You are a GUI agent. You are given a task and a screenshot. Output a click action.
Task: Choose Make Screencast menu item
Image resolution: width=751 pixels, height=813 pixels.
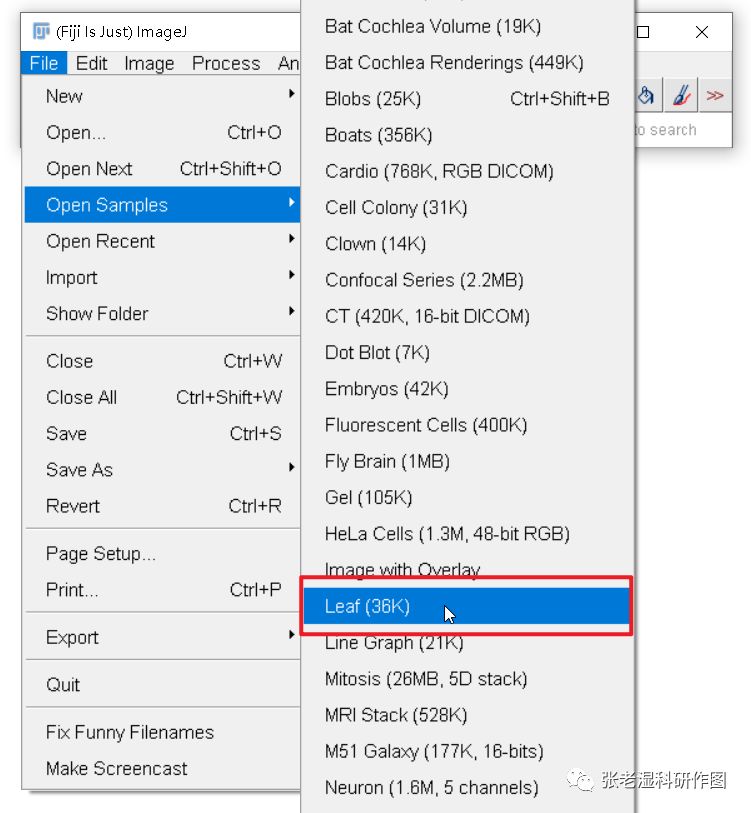tap(162, 768)
